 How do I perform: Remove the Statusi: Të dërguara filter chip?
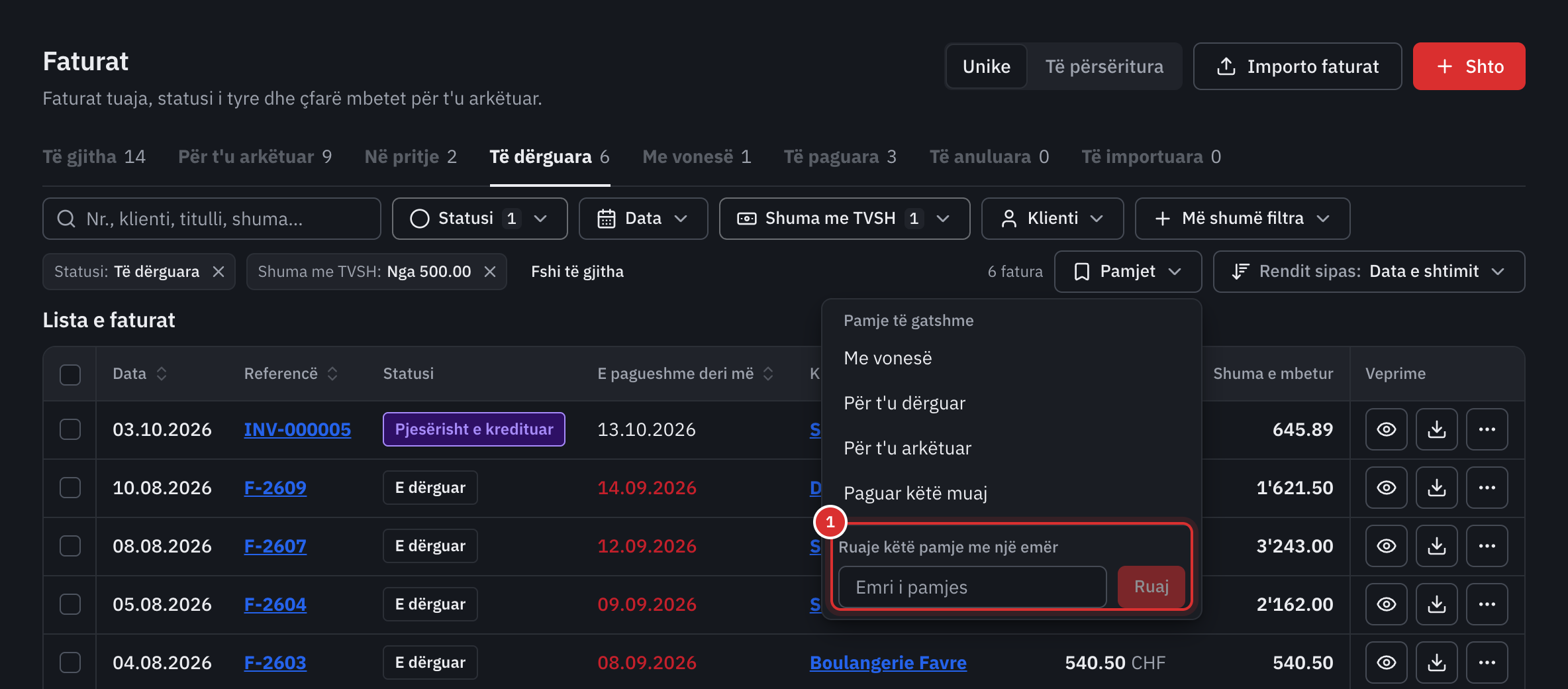[219, 272]
